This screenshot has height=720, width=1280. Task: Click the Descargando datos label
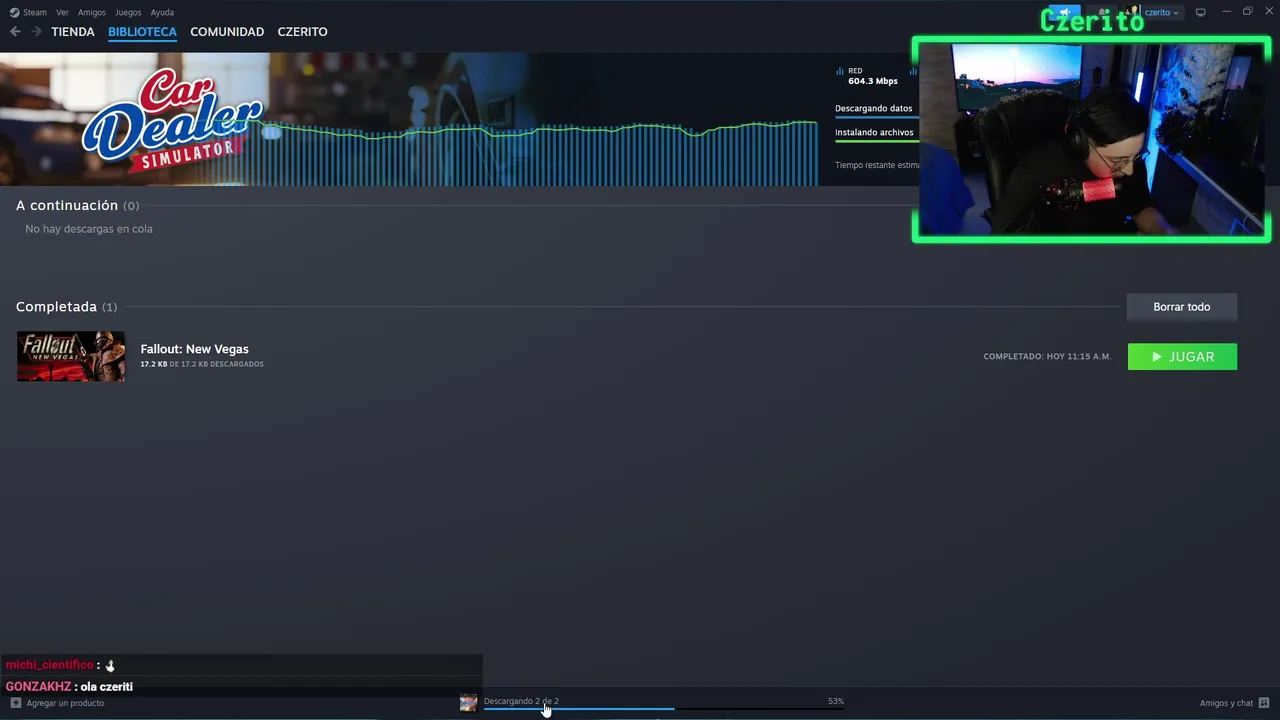point(874,108)
